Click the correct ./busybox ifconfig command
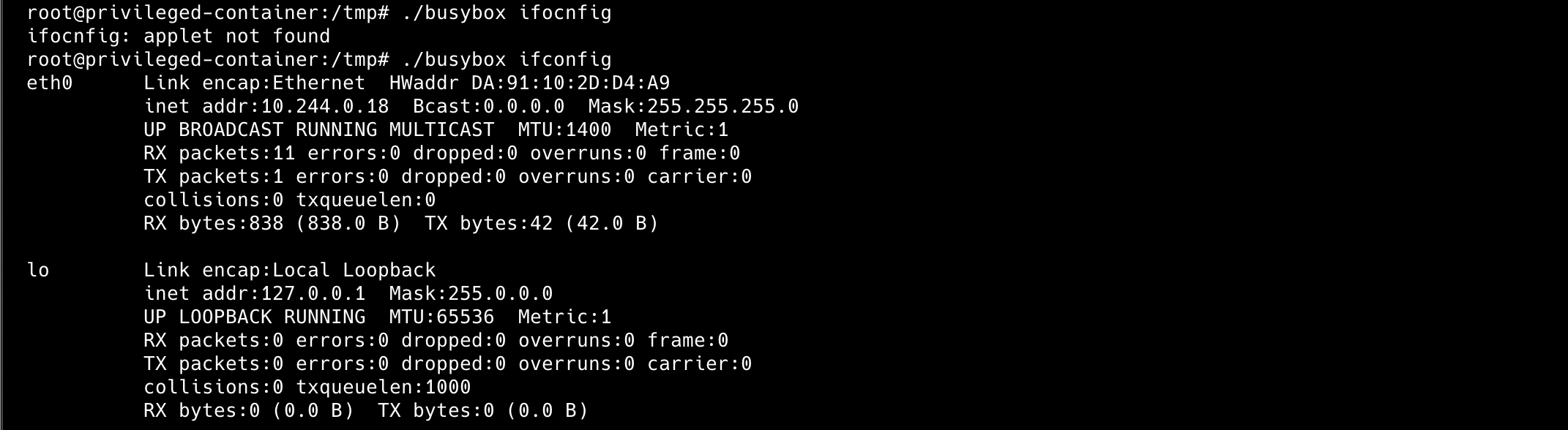 tap(506, 60)
